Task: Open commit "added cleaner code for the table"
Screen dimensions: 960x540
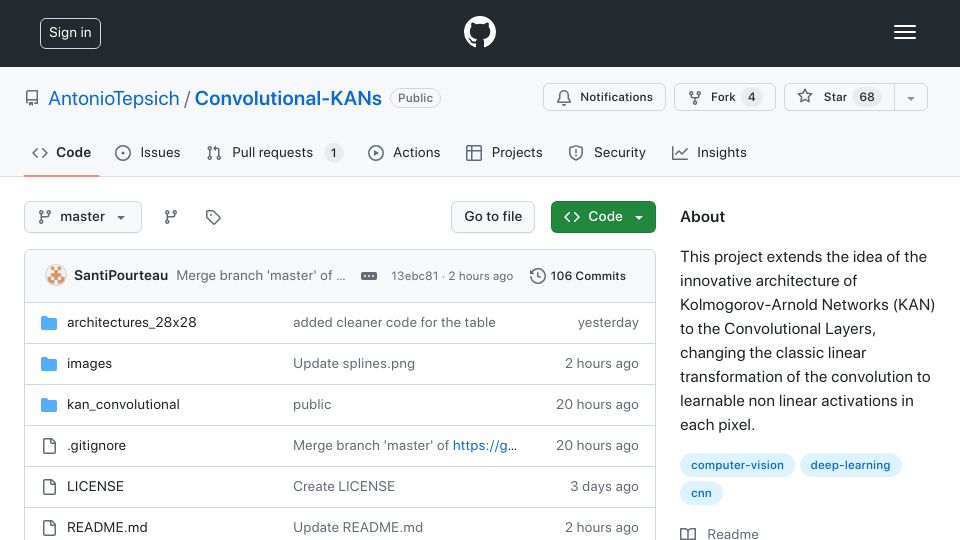Action: (x=394, y=323)
